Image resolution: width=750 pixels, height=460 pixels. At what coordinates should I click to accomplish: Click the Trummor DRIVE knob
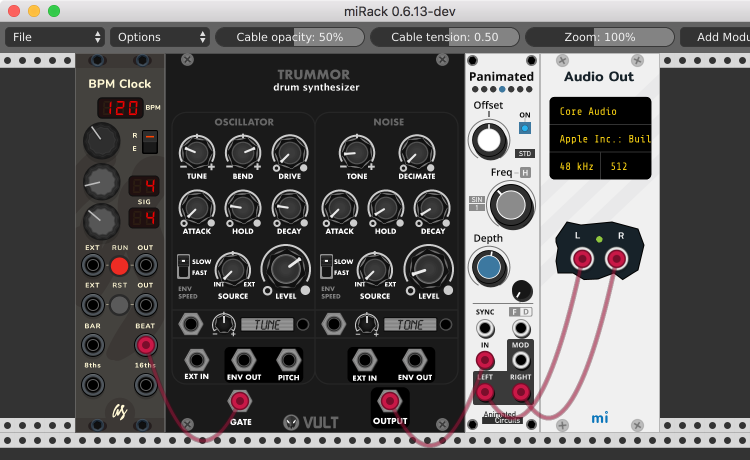(x=289, y=153)
